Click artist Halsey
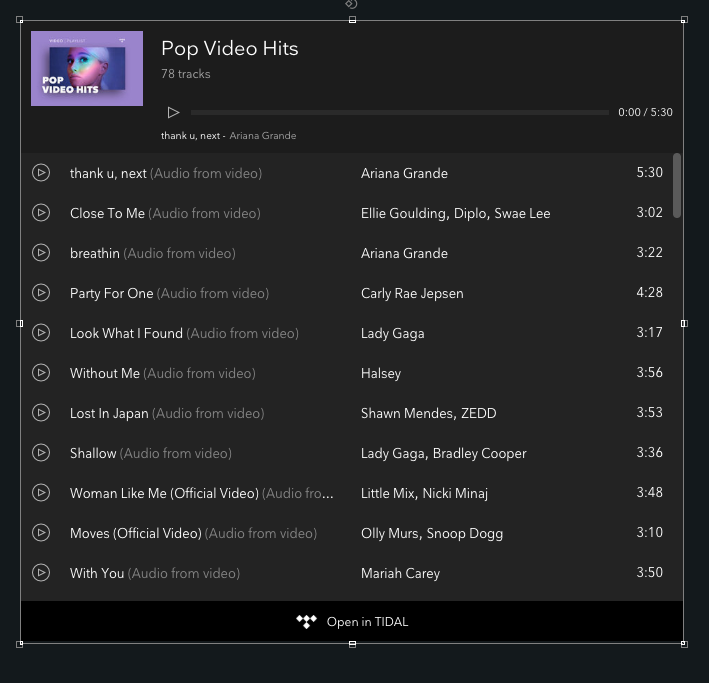Screen dimensions: 709x683 click(381, 373)
